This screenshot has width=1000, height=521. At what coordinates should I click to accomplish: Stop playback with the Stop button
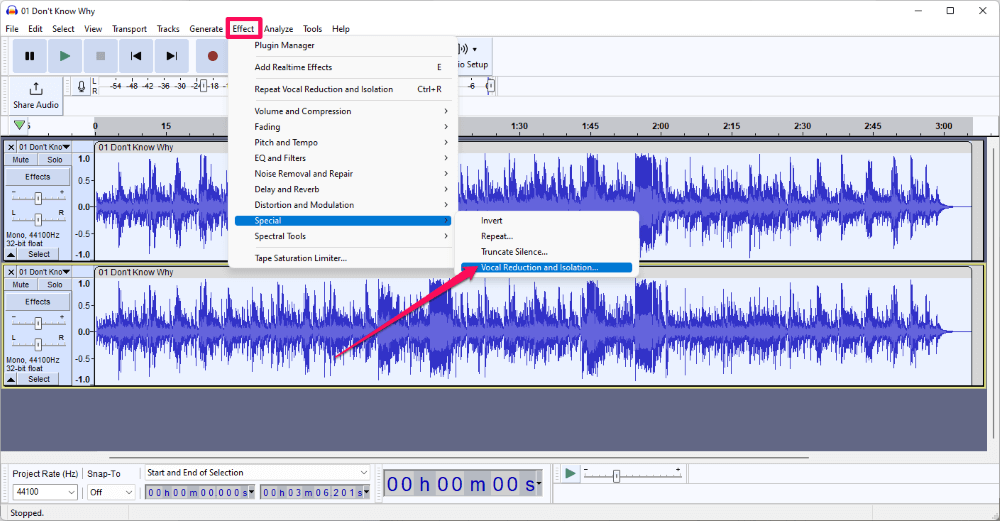click(100, 56)
